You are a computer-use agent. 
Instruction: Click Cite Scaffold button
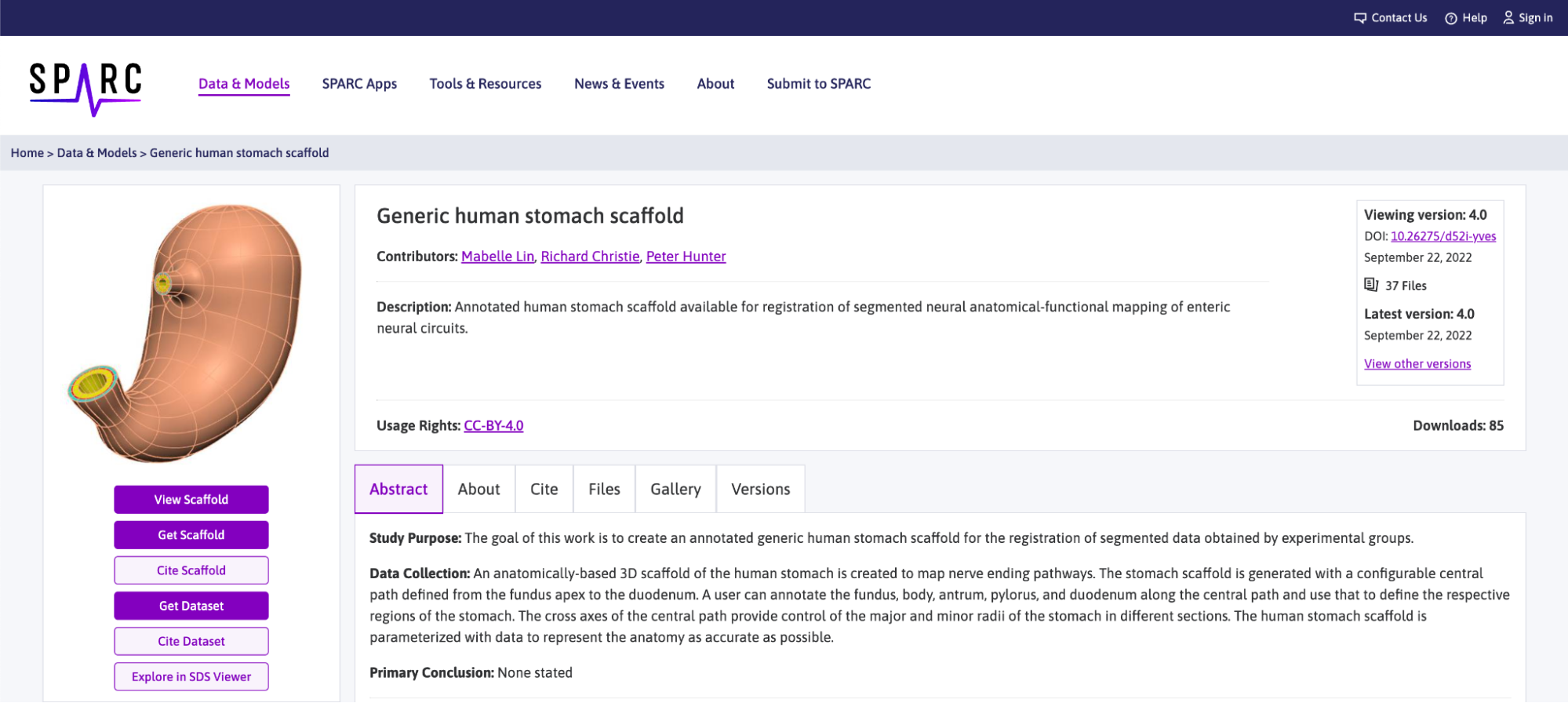pos(191,570)
